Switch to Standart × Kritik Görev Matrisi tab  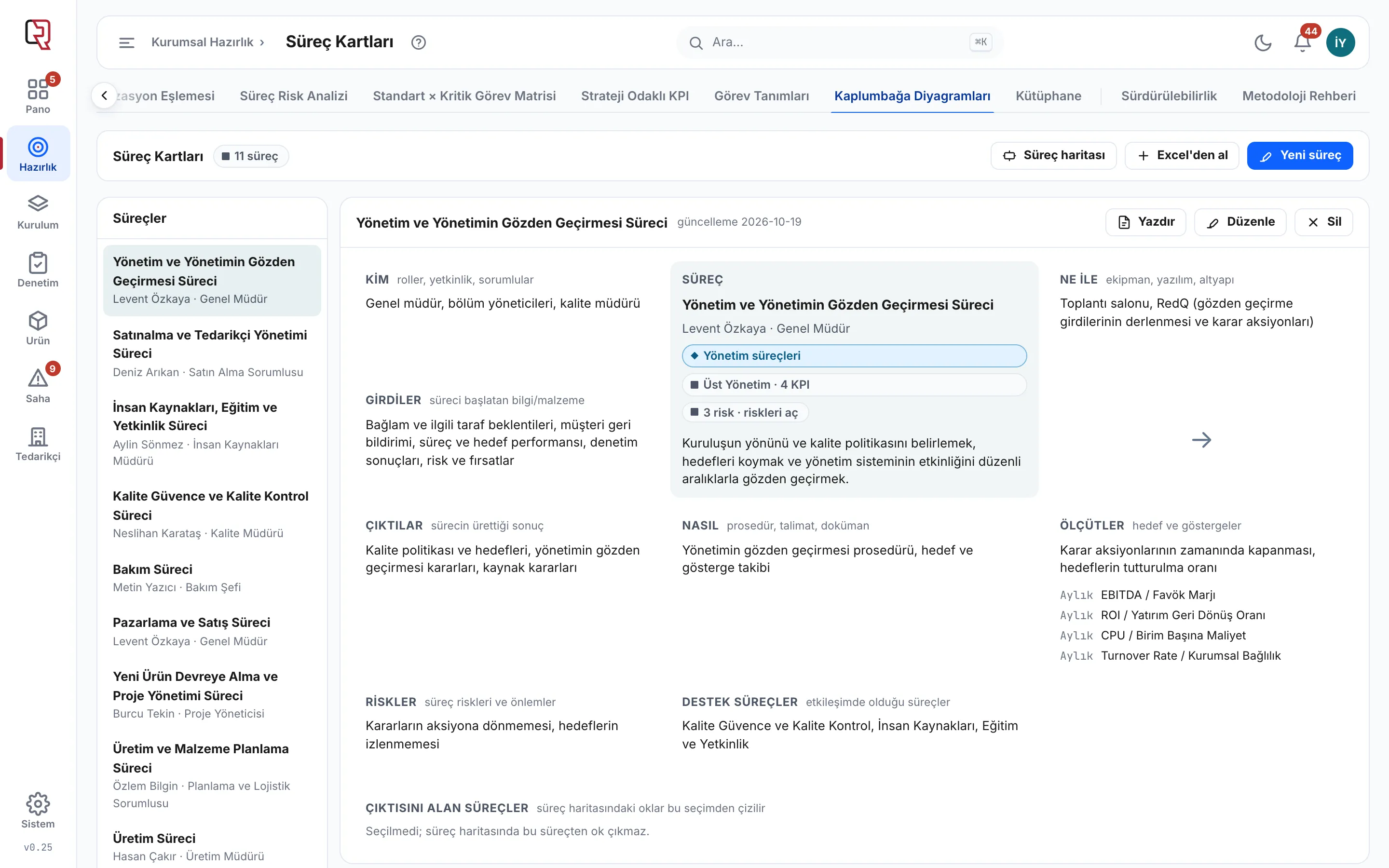pos(464,96)
